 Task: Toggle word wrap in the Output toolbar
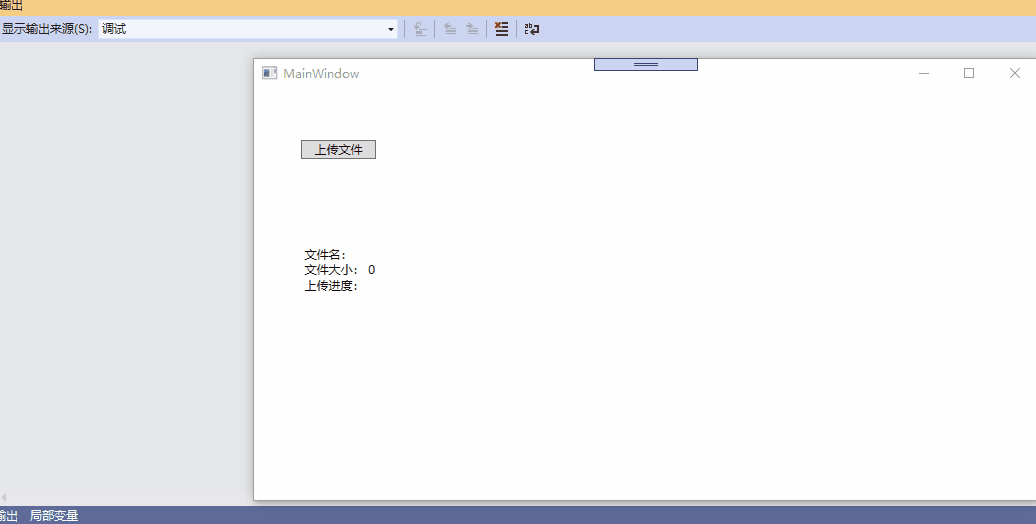pyautogui.click(x=532, y=29)
